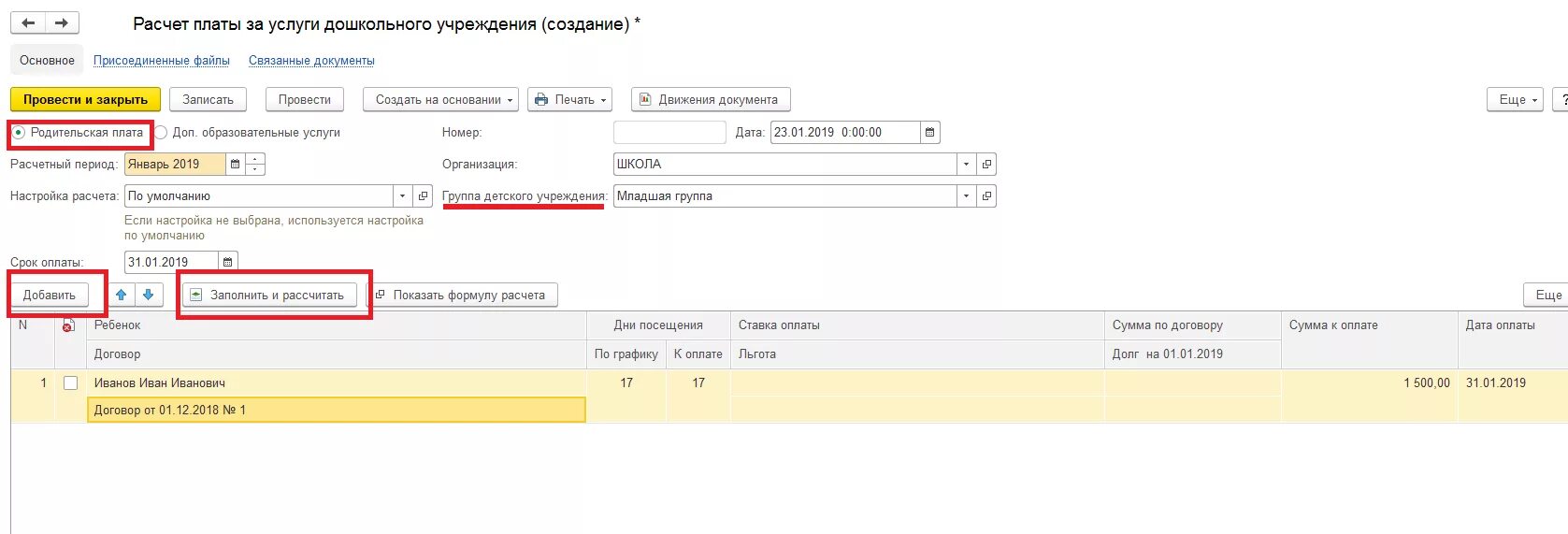Select the 1 500,00 amount cell
1568x534 pixels.
coord(1369,383)
